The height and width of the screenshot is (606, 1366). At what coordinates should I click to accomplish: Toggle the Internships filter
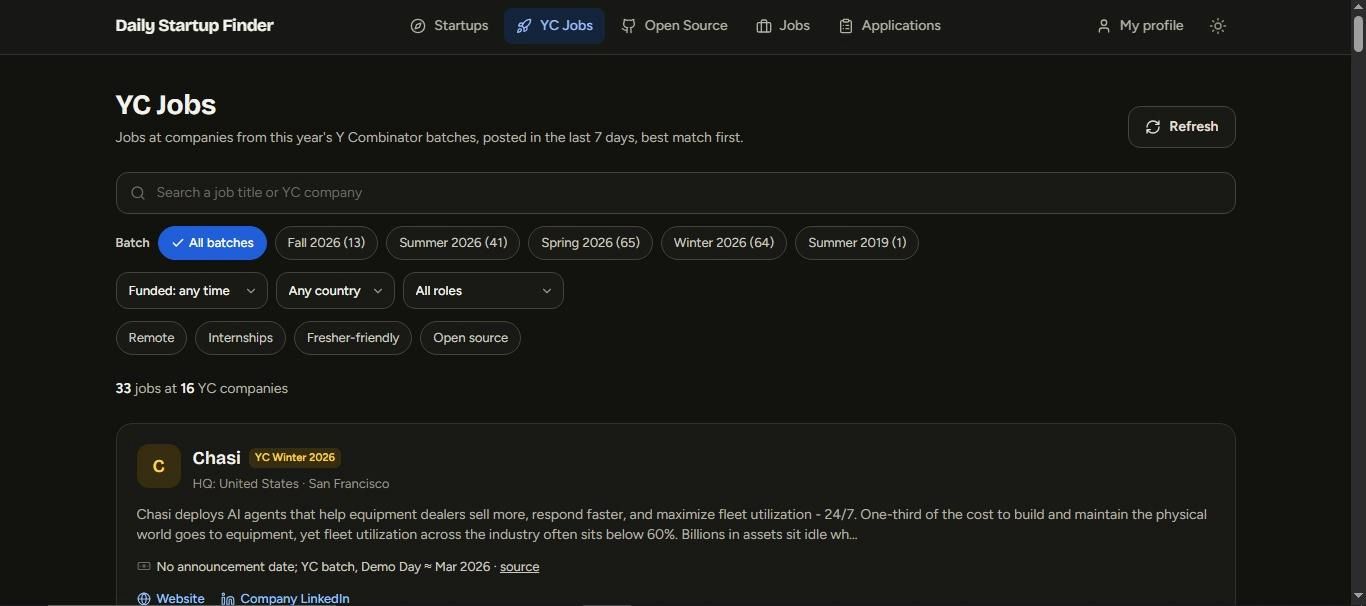240,338
